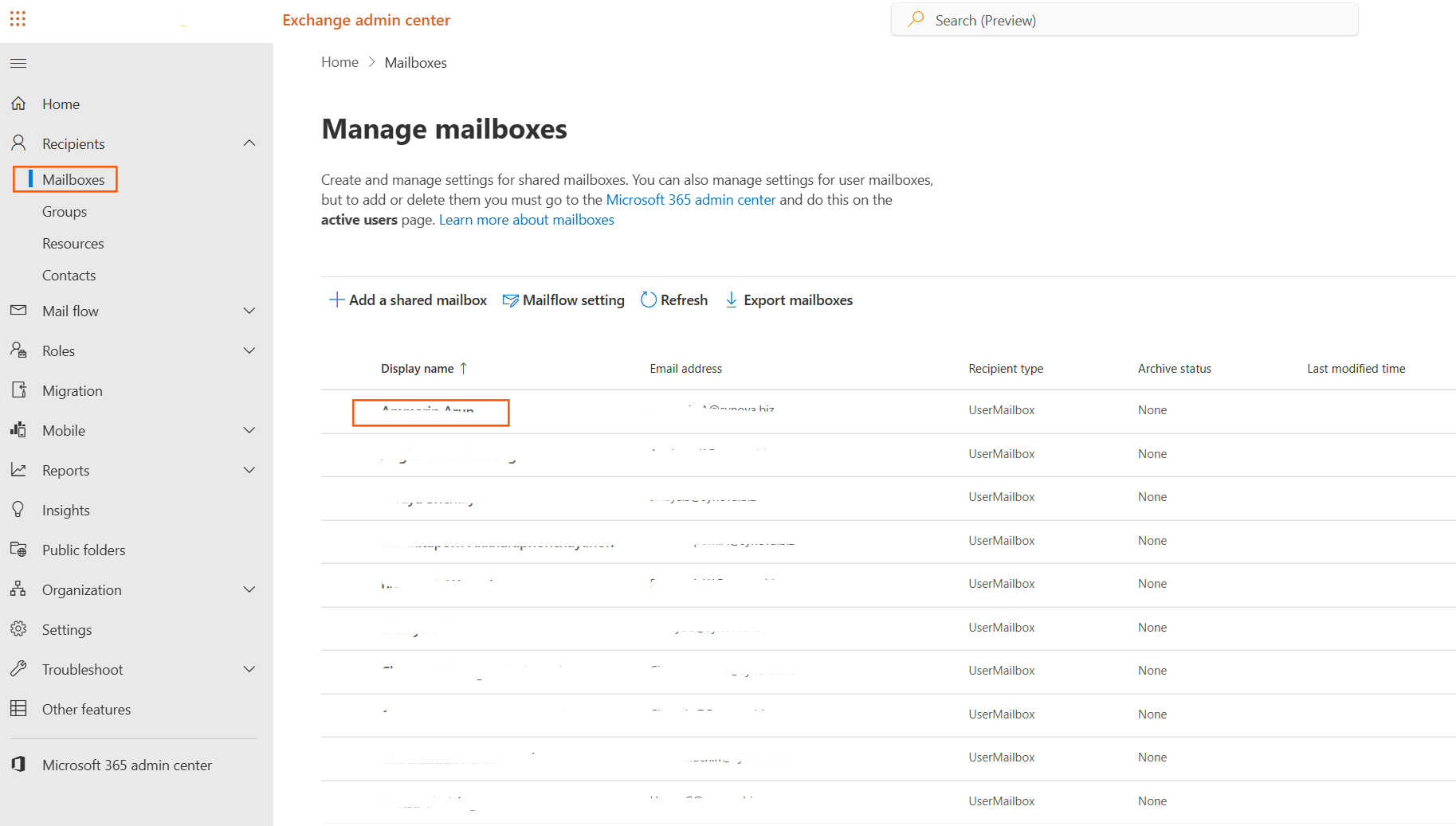Open Insights lightbulb icon

point(18,510)
